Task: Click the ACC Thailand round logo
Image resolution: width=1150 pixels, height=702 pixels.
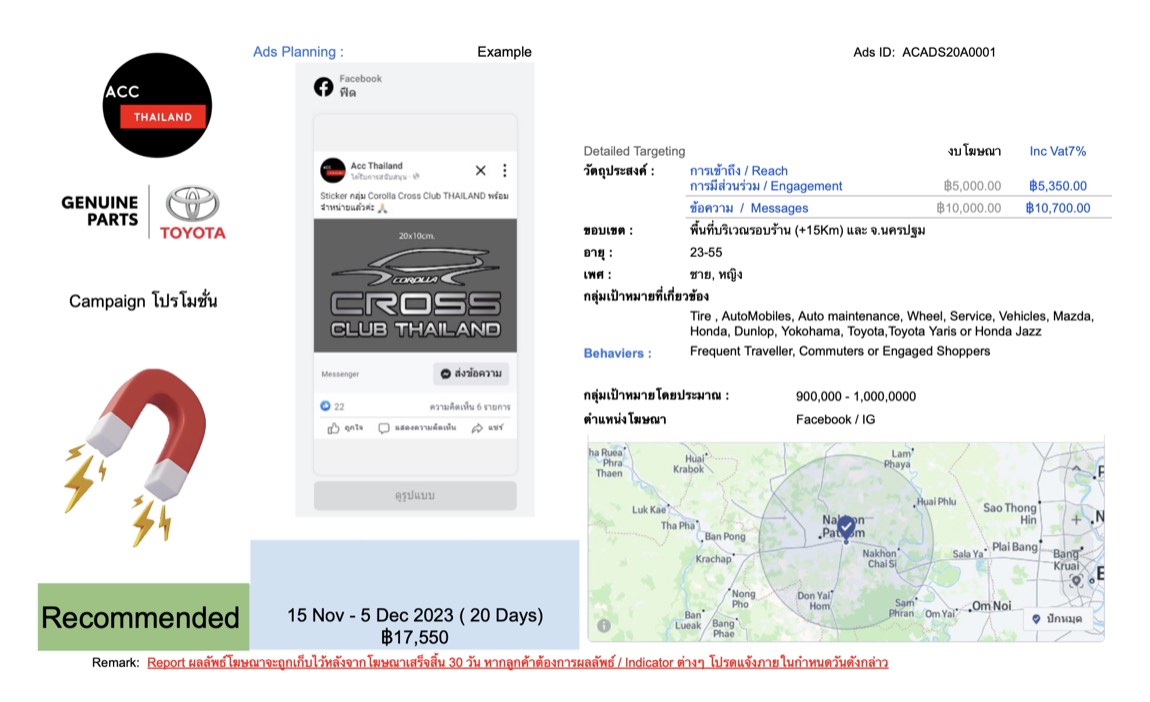Action: [157, 105]
